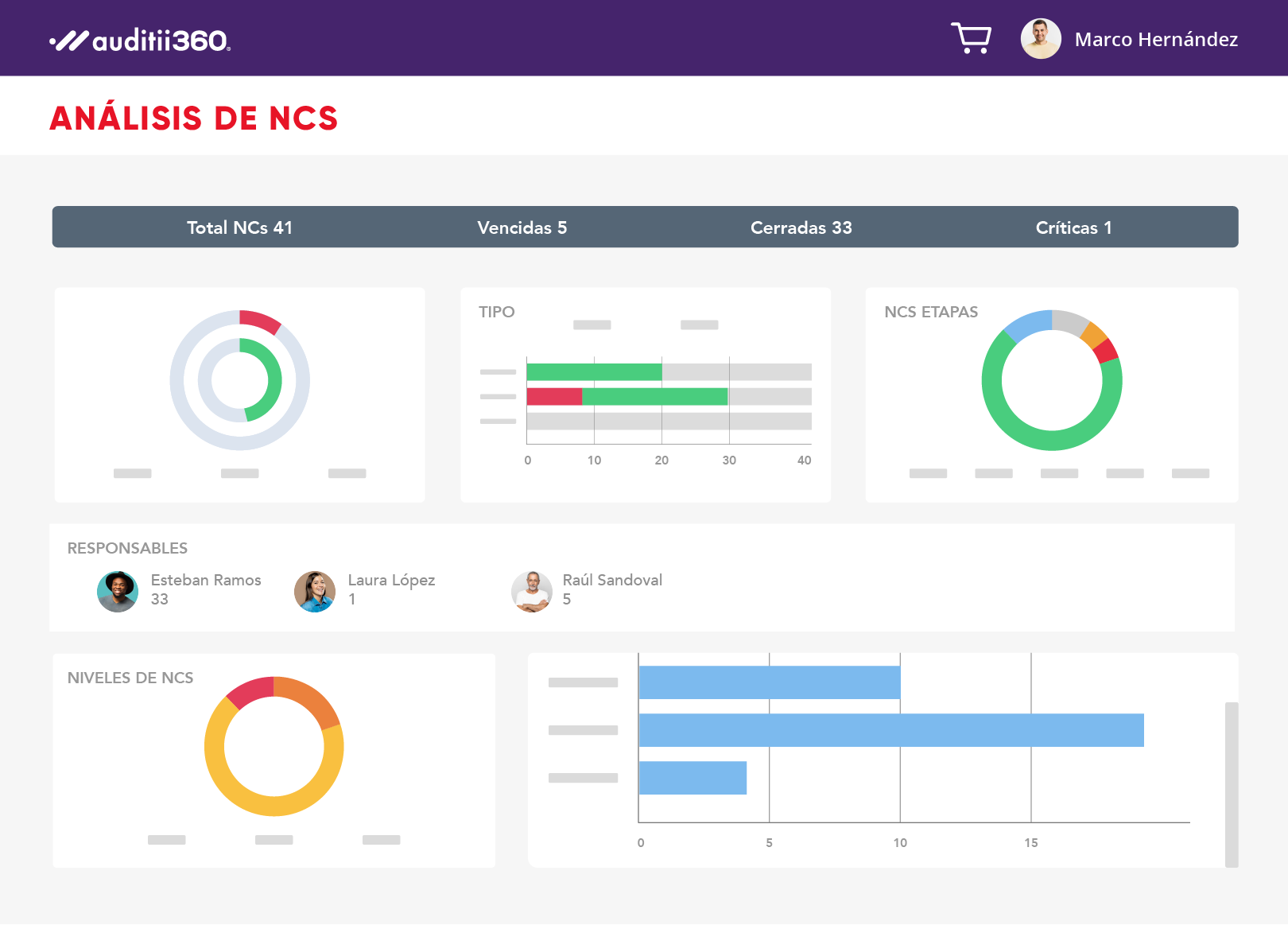Click the vertical scrollbar beside bar chart
Screen dimensions: 1288x925
(1232, 783)
